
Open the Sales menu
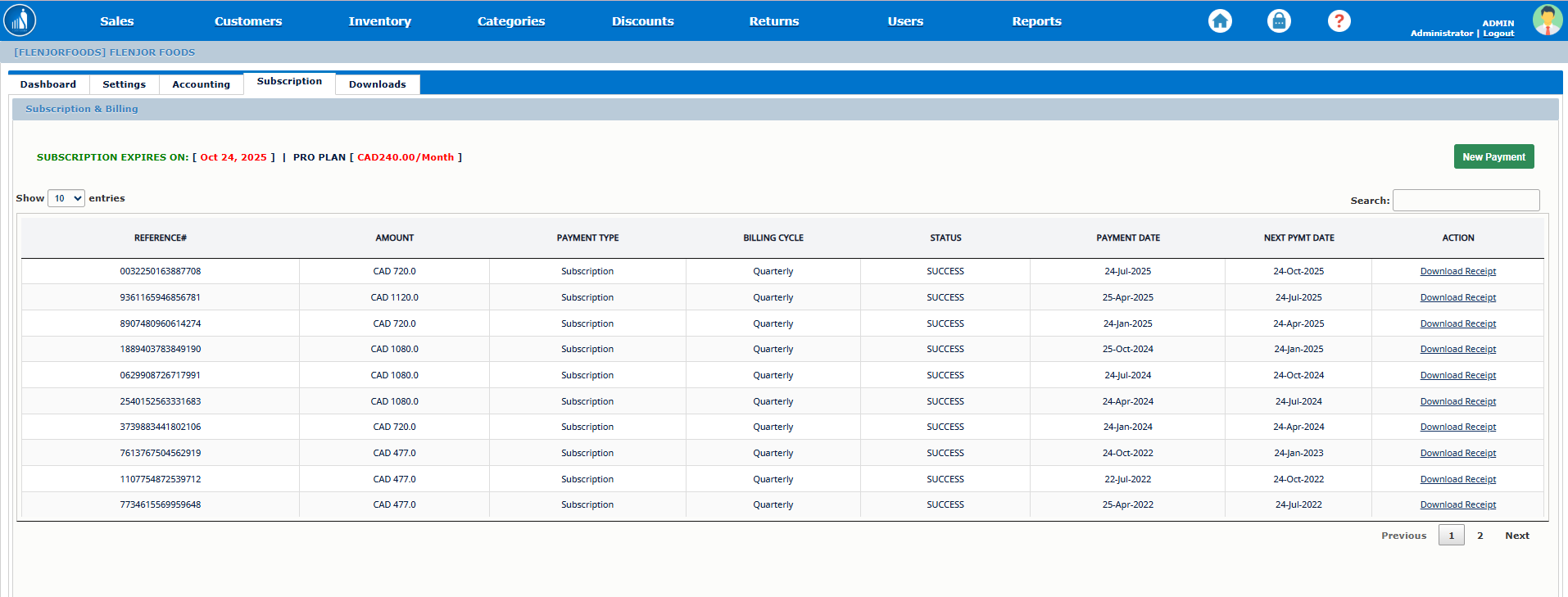tap(116, 21)
